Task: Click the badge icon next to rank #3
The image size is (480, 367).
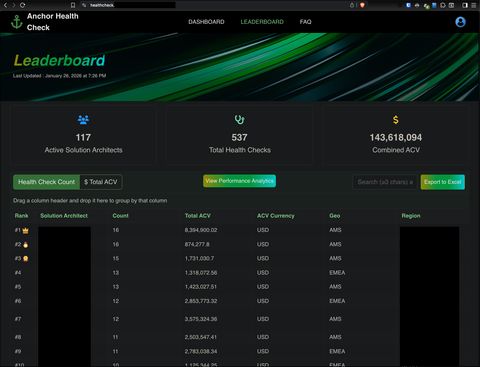Action: pyautogui.click(x=26, y=259)
